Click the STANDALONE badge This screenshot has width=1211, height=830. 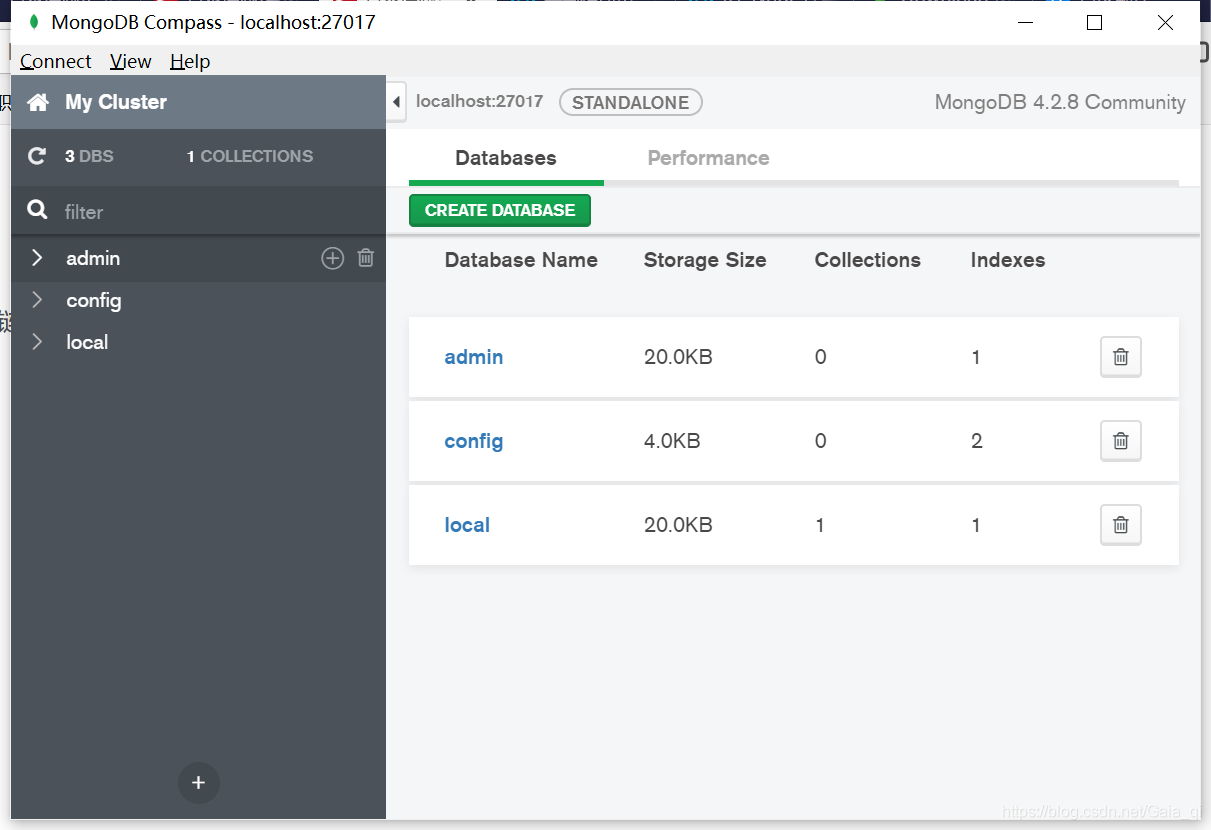pos(631,102)
